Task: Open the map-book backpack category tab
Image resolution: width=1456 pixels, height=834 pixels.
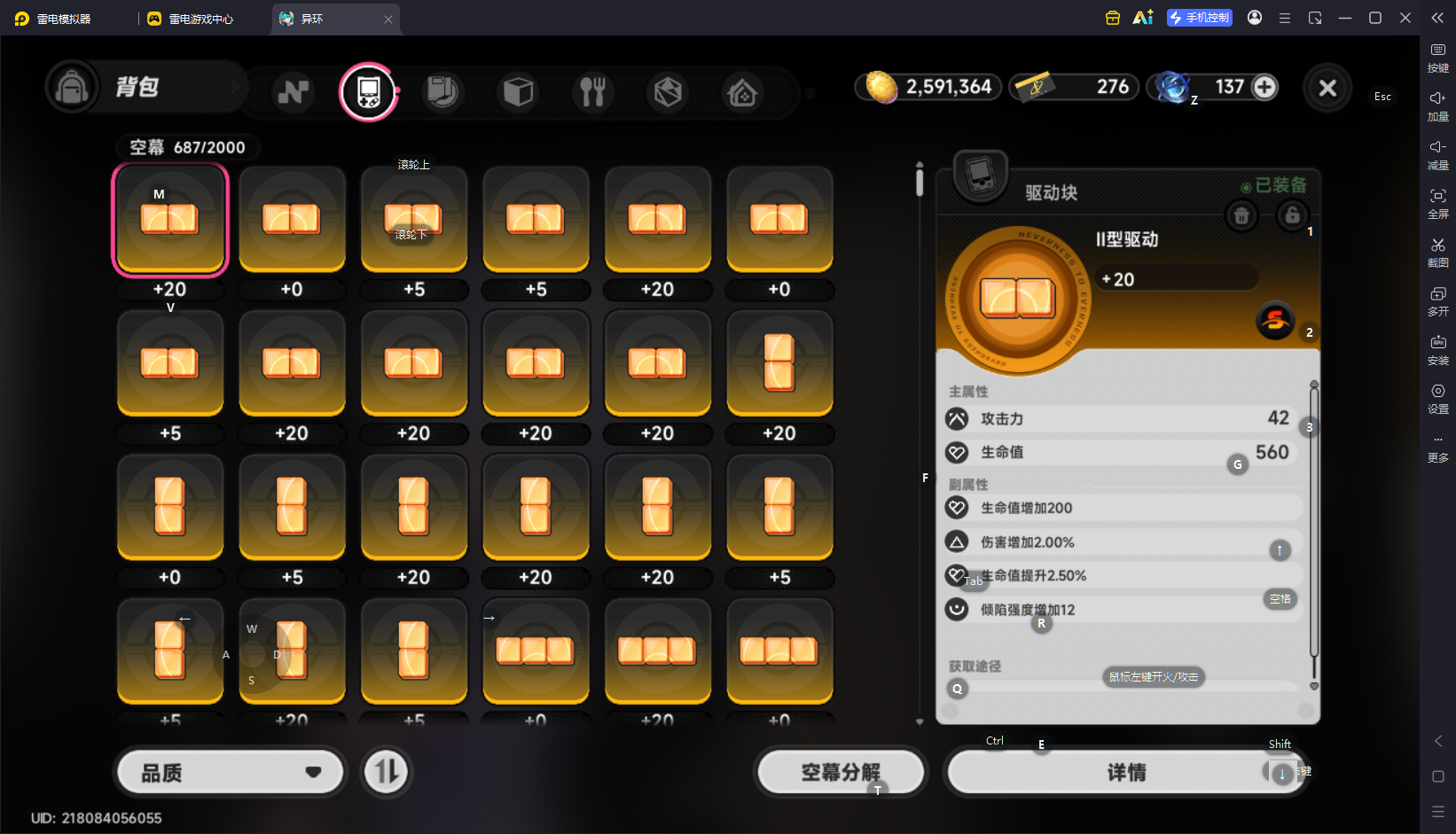Action: tap(442, 91)
